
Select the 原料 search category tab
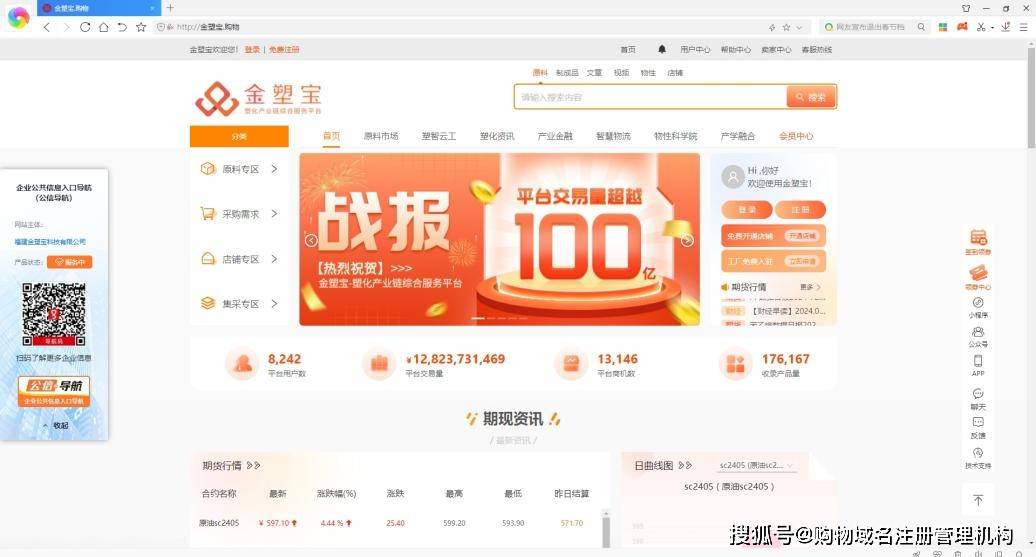(x=540, y=73)
